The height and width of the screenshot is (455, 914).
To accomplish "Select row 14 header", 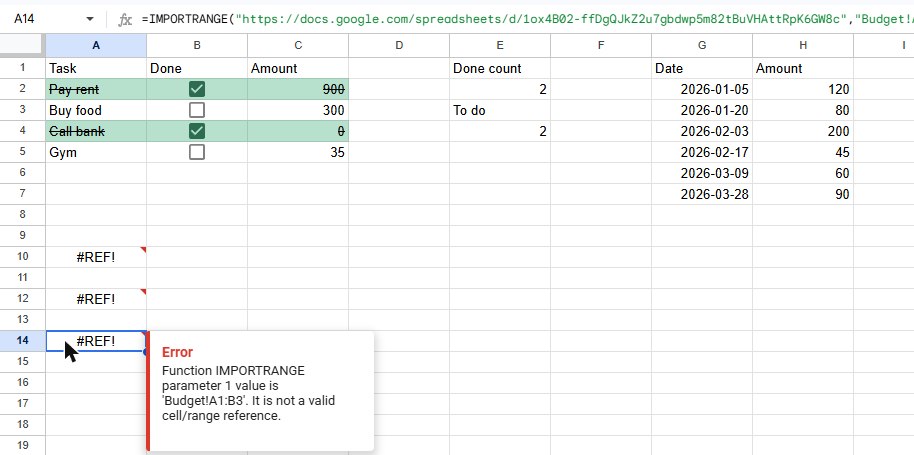I will click(23, 341).
